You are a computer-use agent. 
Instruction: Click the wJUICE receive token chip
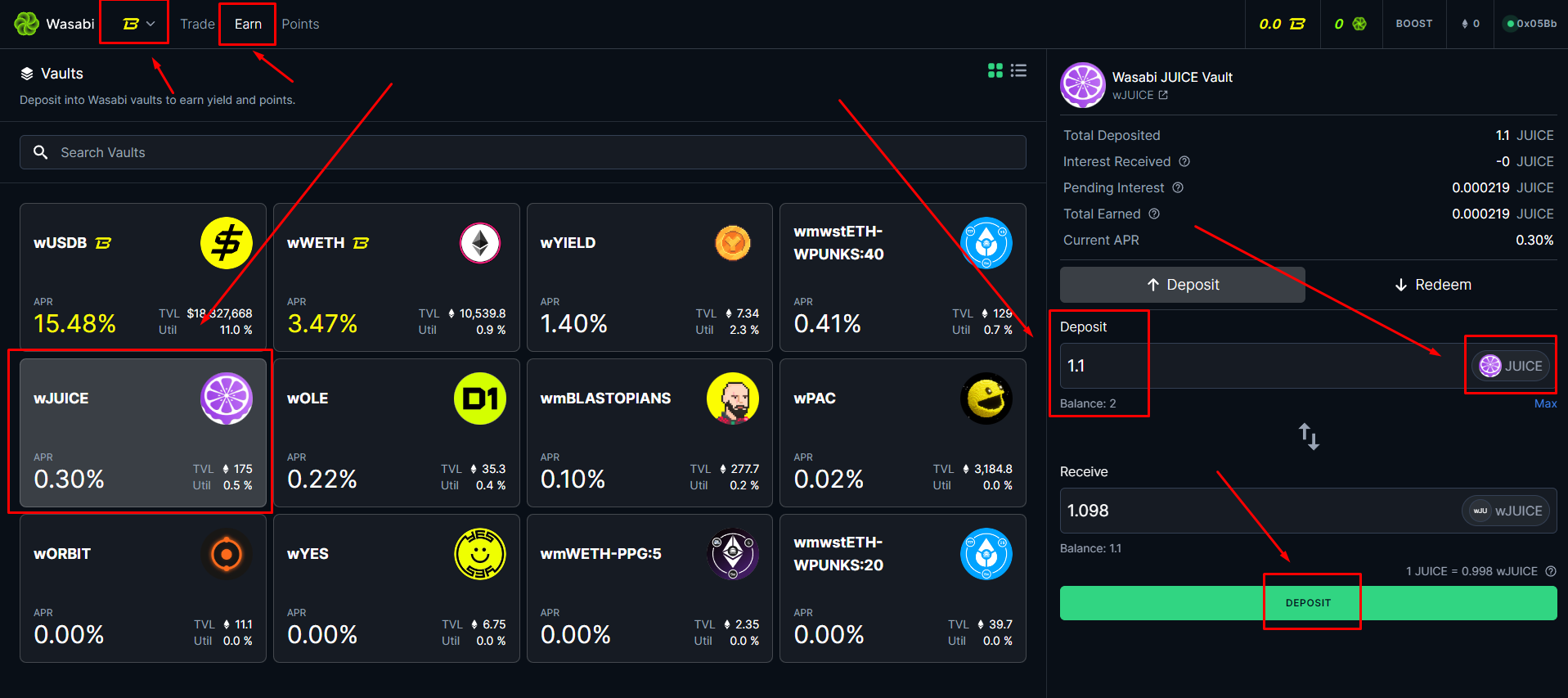tap(1506, 511)
